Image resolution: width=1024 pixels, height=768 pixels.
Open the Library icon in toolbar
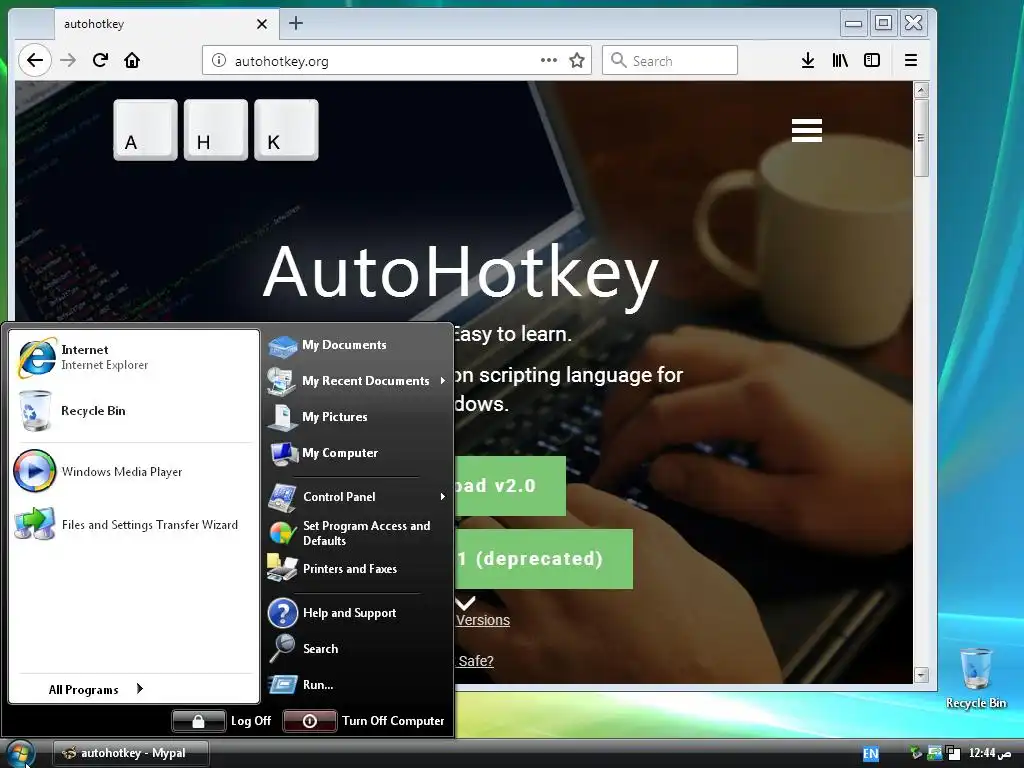pos(840,61)
